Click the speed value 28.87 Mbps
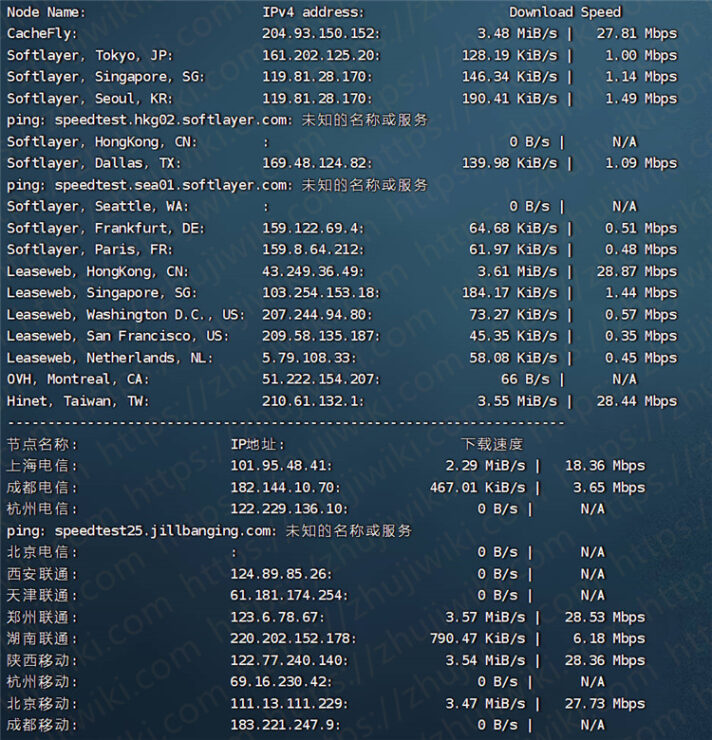The height and width of the screenshot is (740, 712). pos(637,272)
